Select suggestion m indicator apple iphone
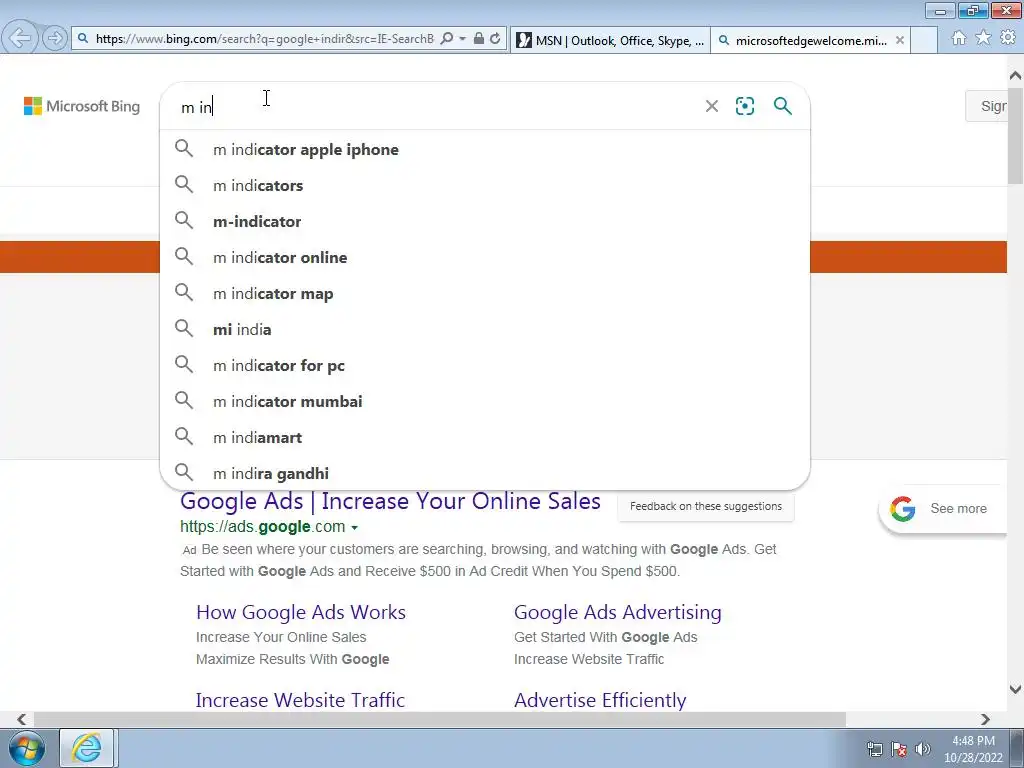The height and width of the screenshot is (768, 1024). click(x=485, y=150)
